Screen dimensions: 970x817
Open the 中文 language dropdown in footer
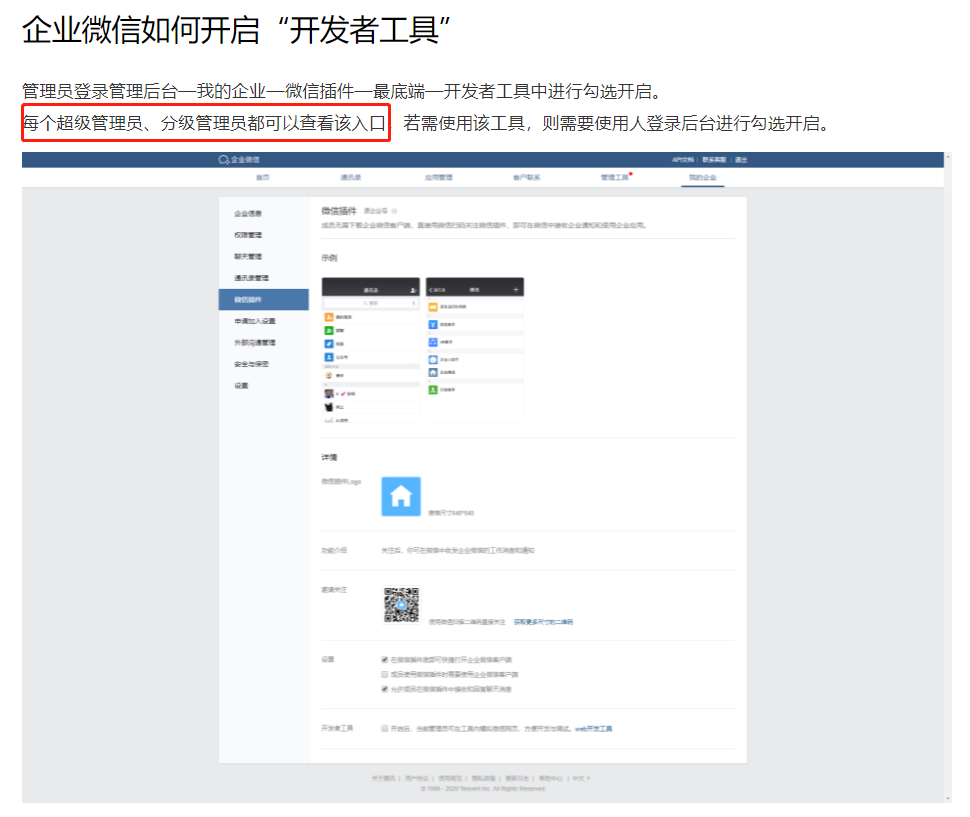[581, 779]
